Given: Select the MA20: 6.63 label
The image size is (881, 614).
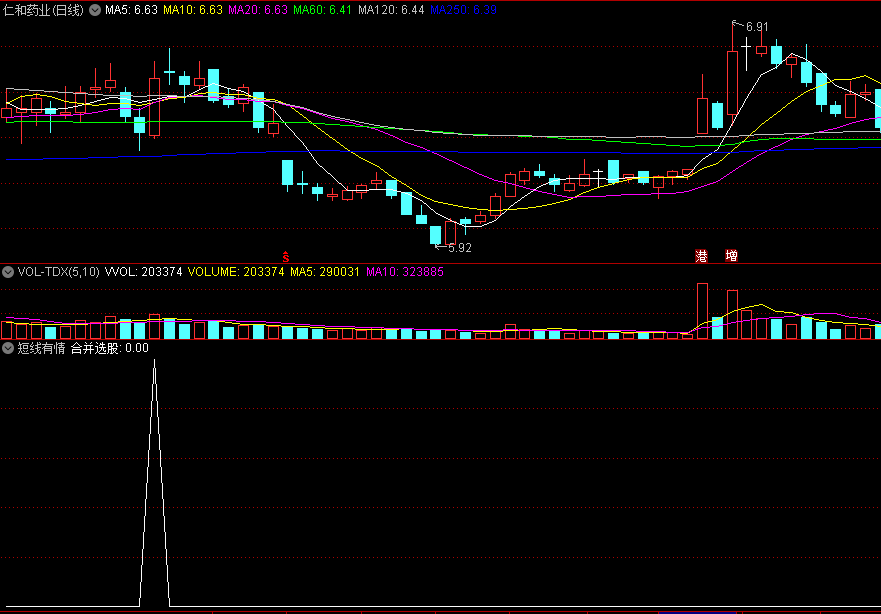Looking at the screenshot, I should 258,10.
